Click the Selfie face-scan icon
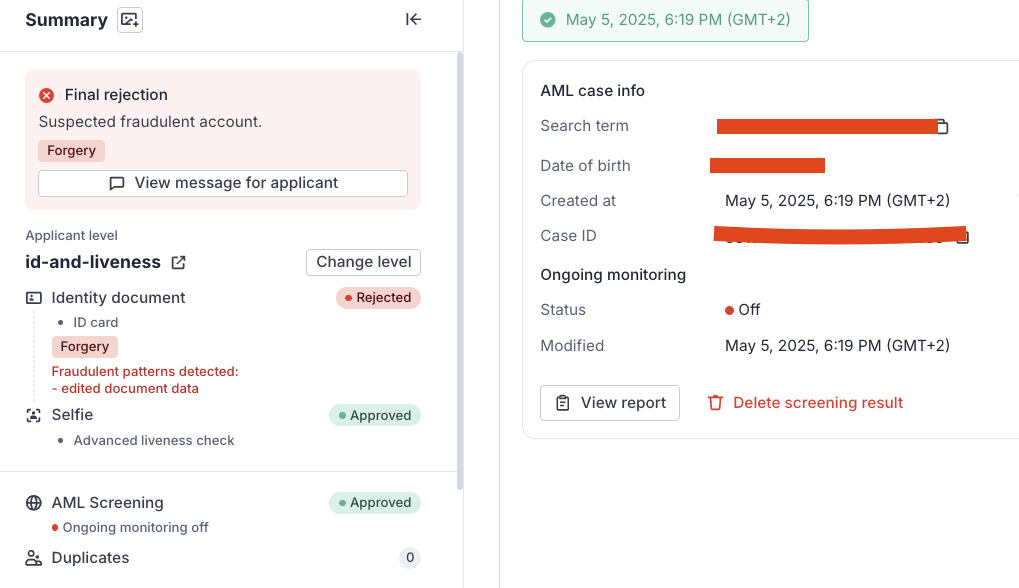This screenshot has height=588, width=1019. [34, 415]
